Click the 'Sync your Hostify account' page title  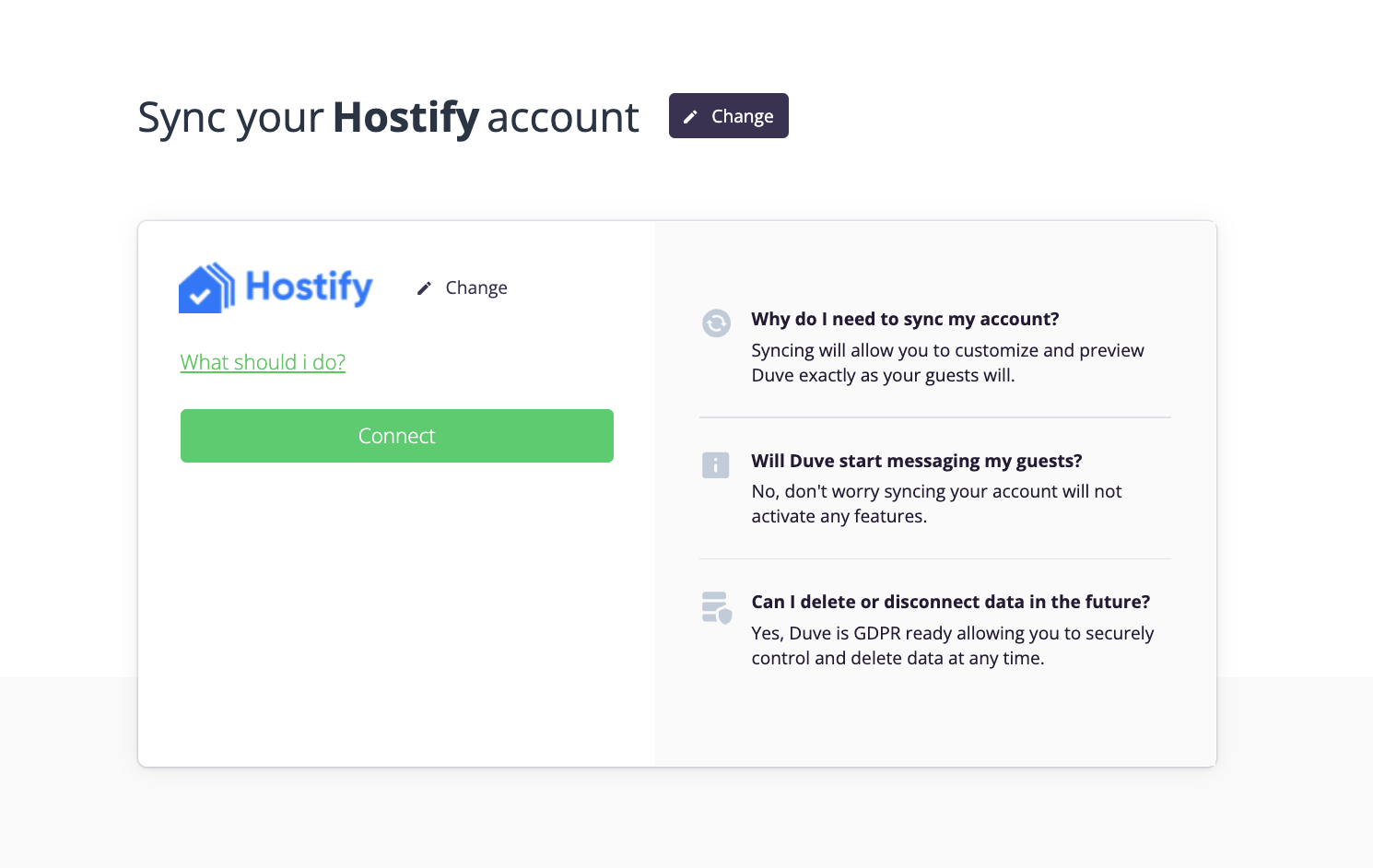coord(388,118)
